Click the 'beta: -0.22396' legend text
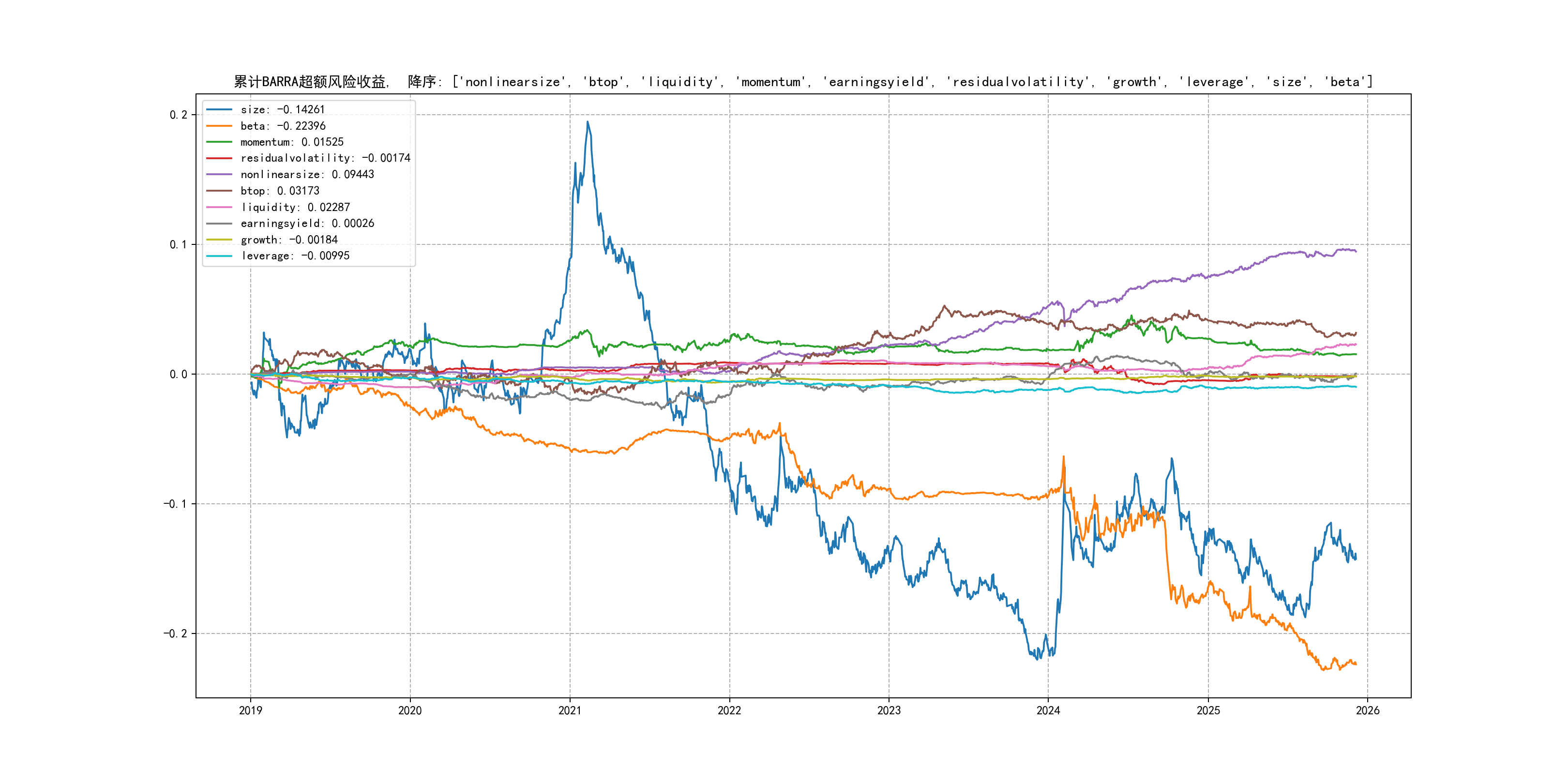The image size is (1568, 784). (283, 126)
